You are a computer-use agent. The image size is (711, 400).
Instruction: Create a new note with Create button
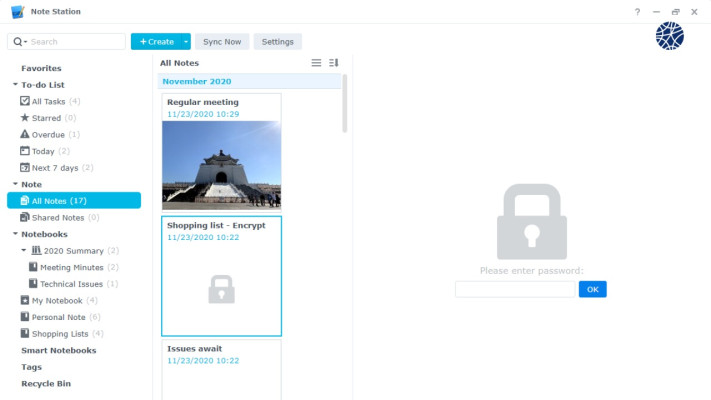(156, 42)
